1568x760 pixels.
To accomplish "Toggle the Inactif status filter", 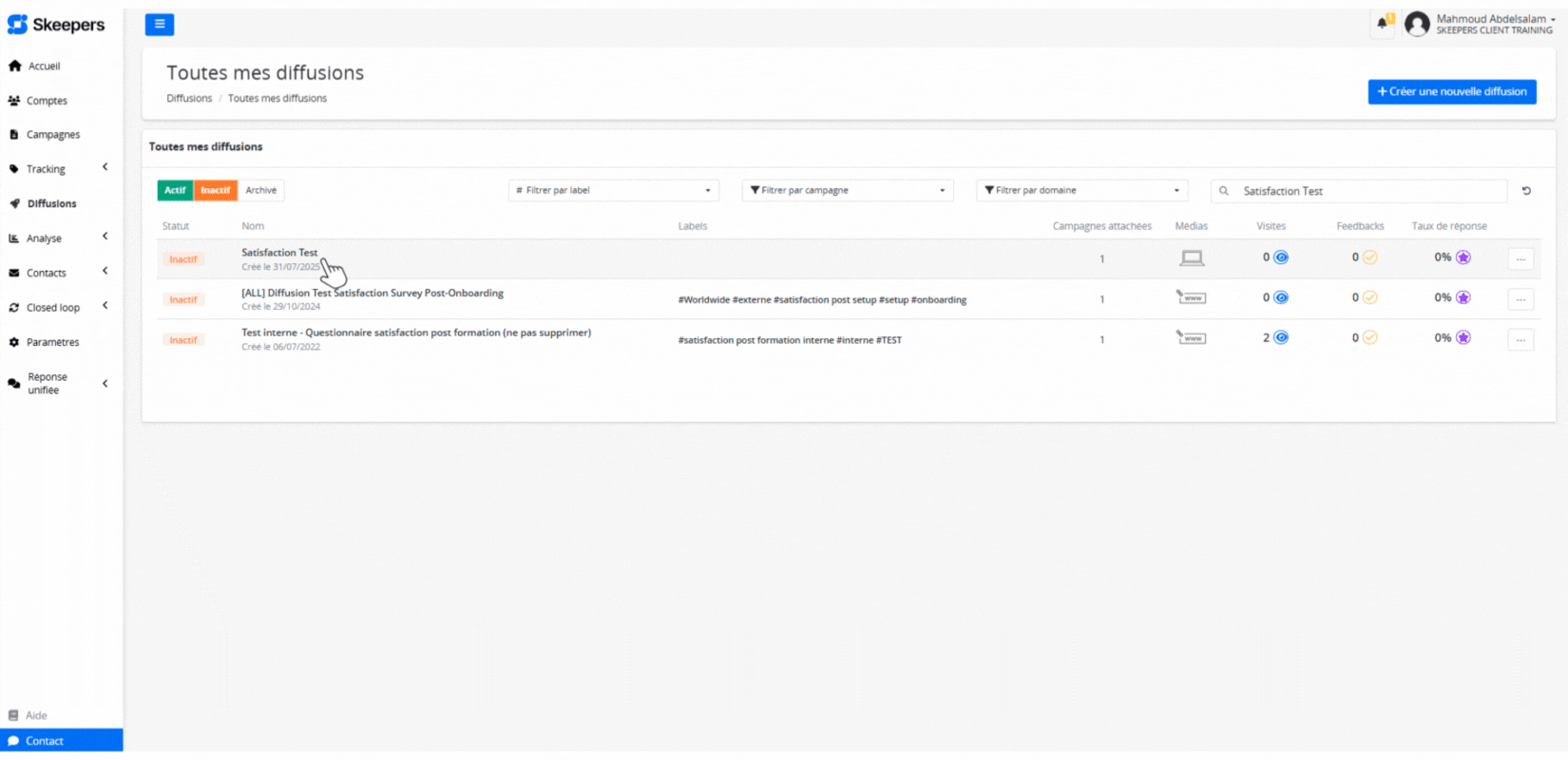I will point(215,191).
